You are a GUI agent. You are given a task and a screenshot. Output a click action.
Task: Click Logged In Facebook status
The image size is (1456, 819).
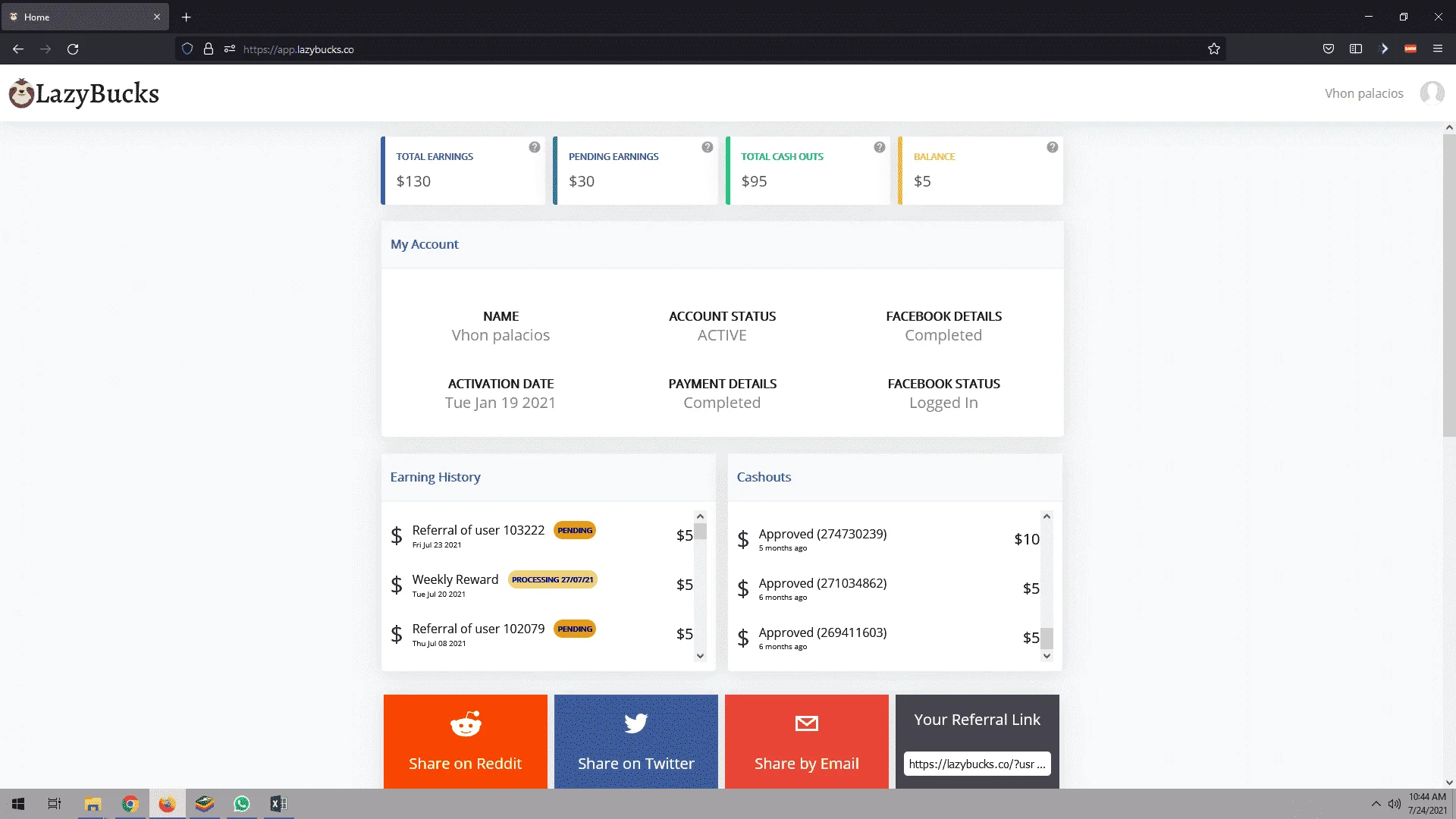(x=943, y=403)
